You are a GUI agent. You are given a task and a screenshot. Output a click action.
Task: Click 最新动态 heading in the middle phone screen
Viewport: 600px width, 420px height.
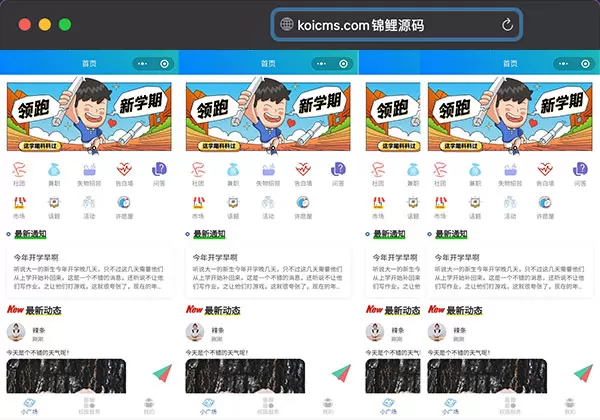point(222,310)
